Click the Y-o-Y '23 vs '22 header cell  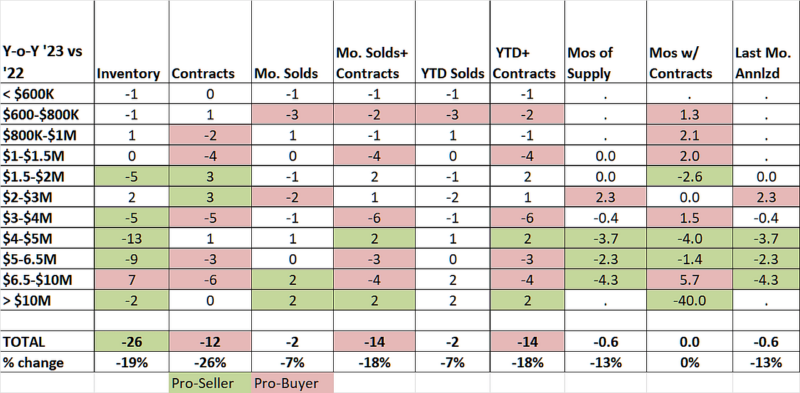click(x=47, y=42)
